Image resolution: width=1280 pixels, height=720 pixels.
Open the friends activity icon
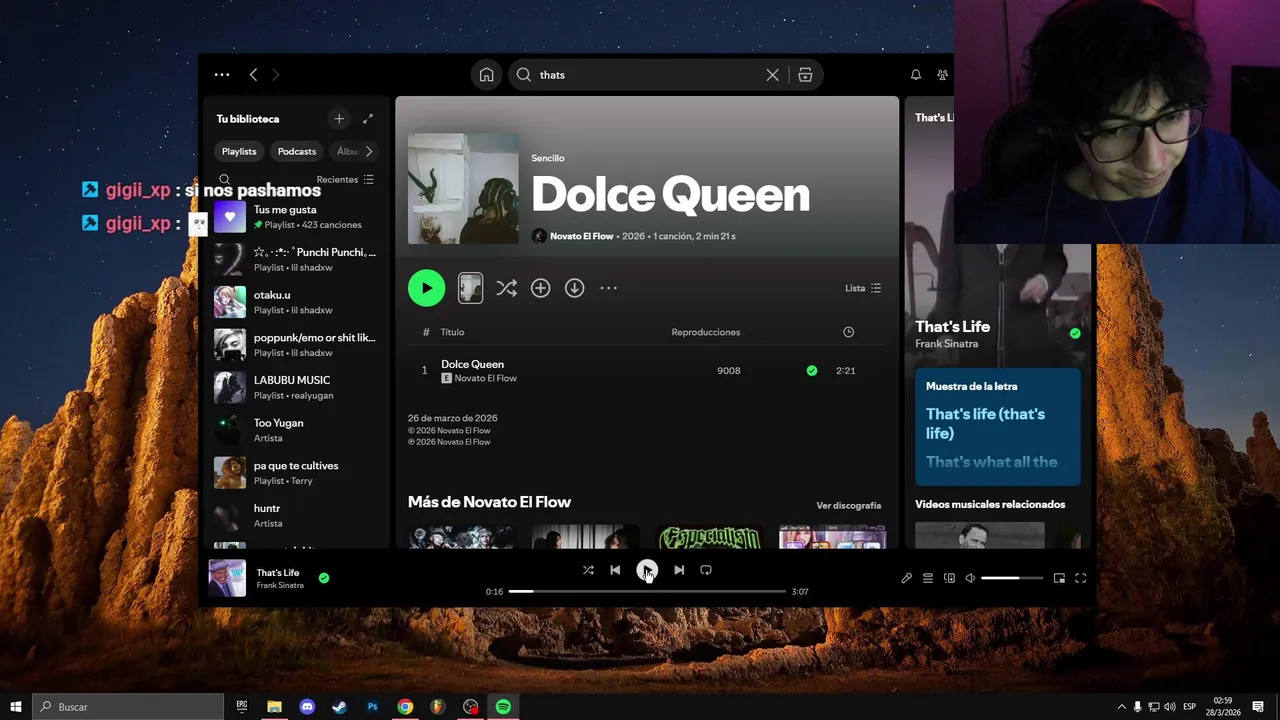(942, 75)
